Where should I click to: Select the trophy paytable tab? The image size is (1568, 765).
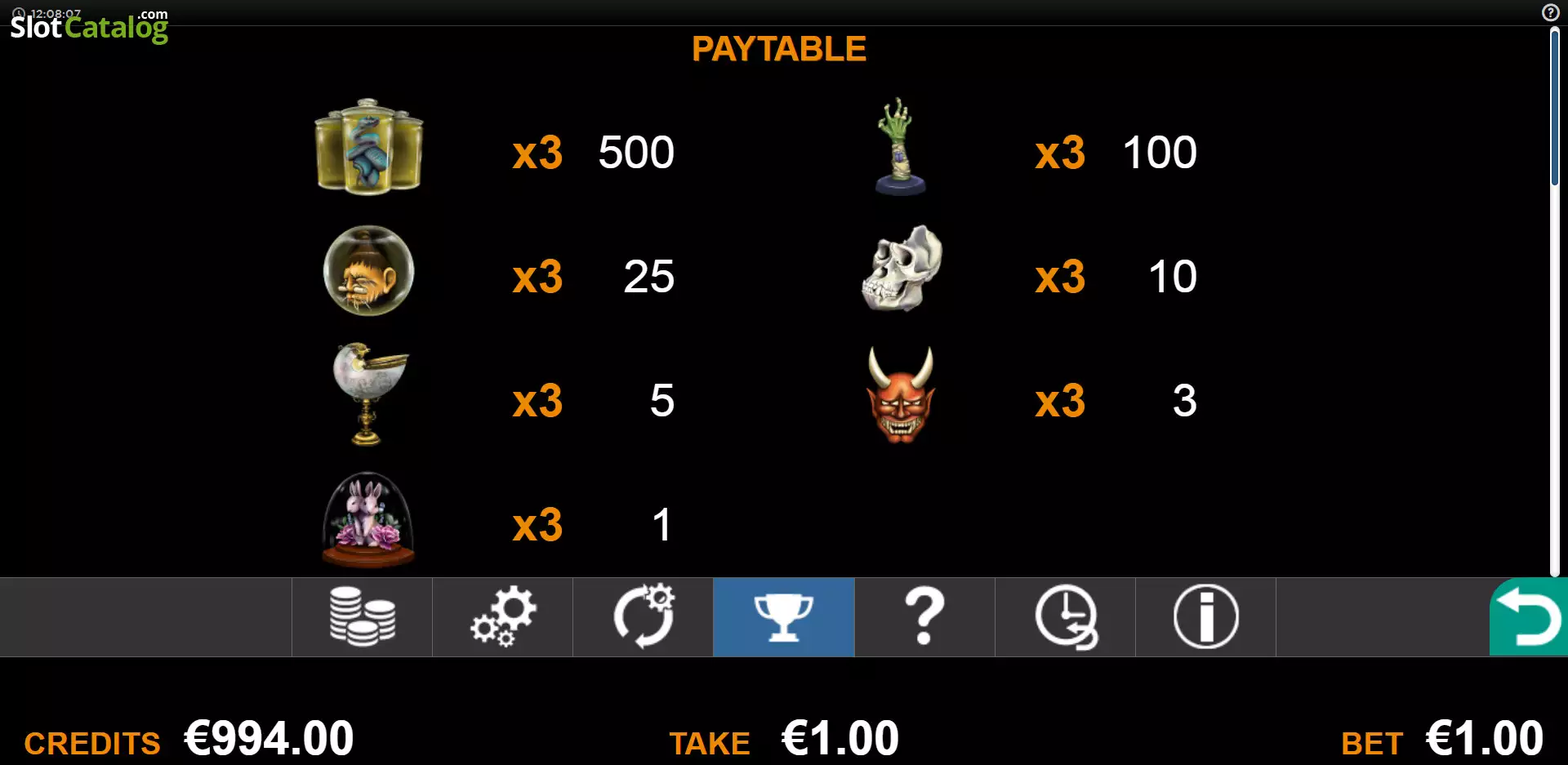[784, 617]
